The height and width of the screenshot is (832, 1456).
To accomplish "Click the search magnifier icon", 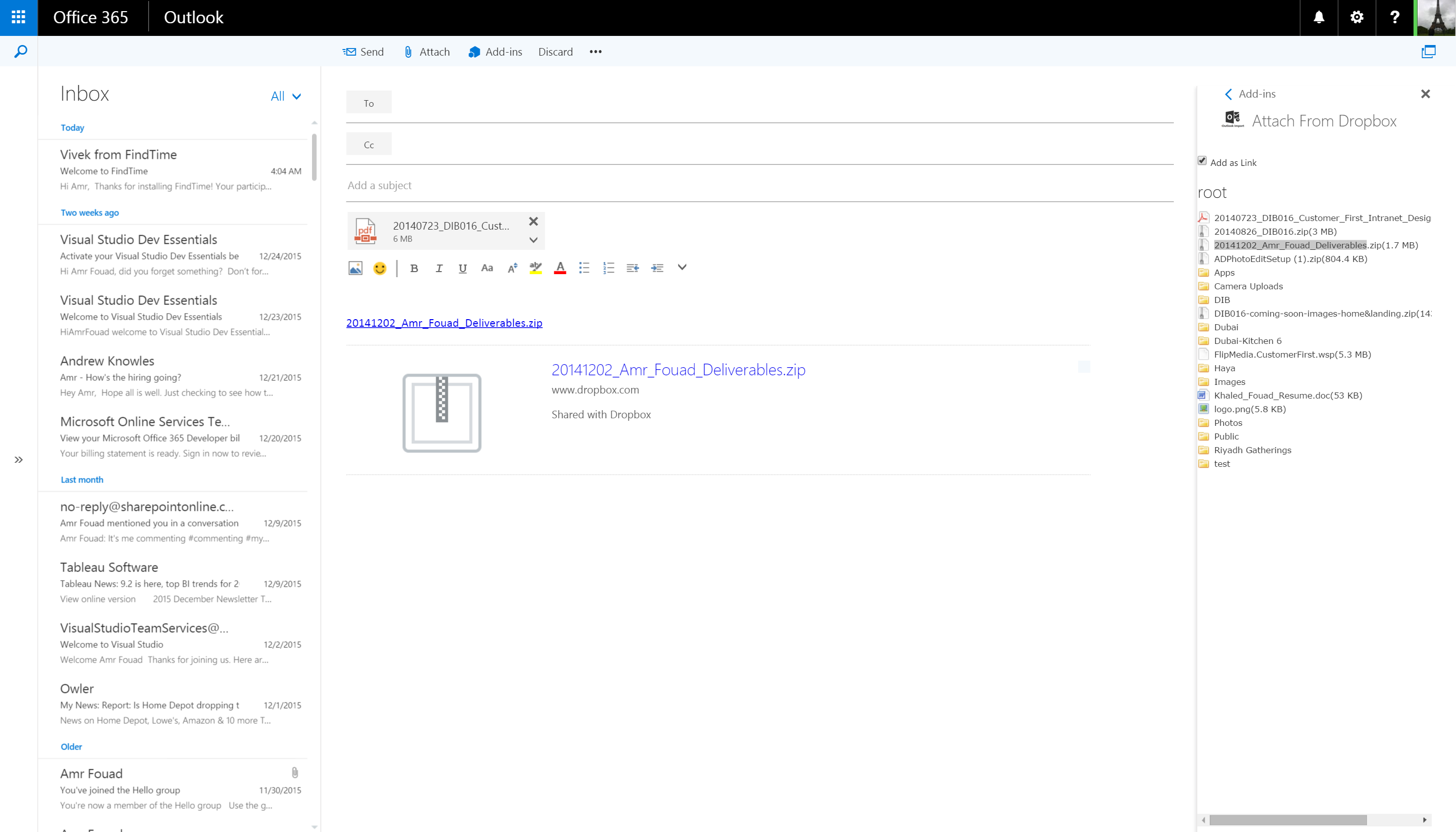I will pyautogui.click(x=20, y=52).
